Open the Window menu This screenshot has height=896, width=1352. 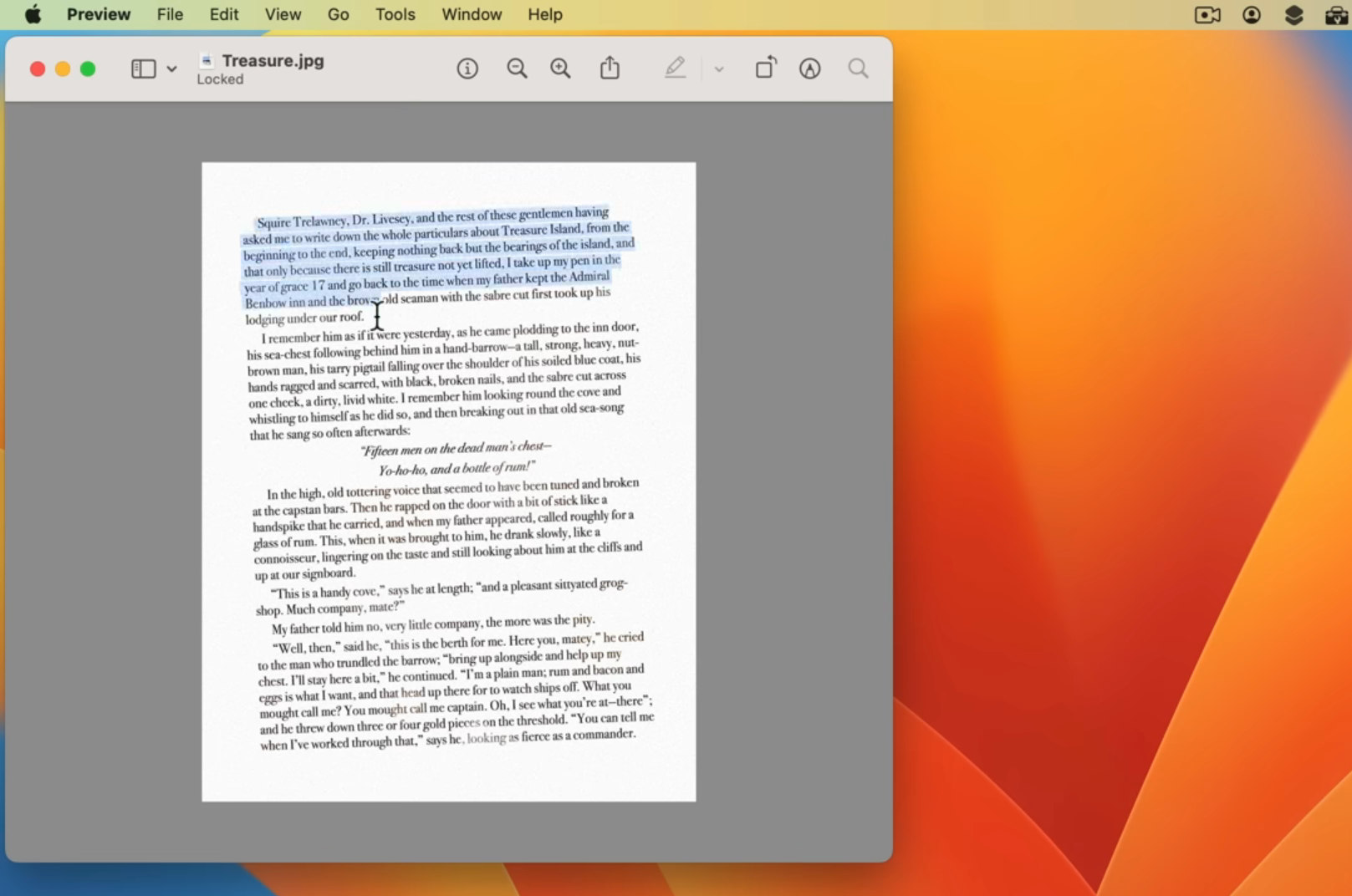point(472,14)
